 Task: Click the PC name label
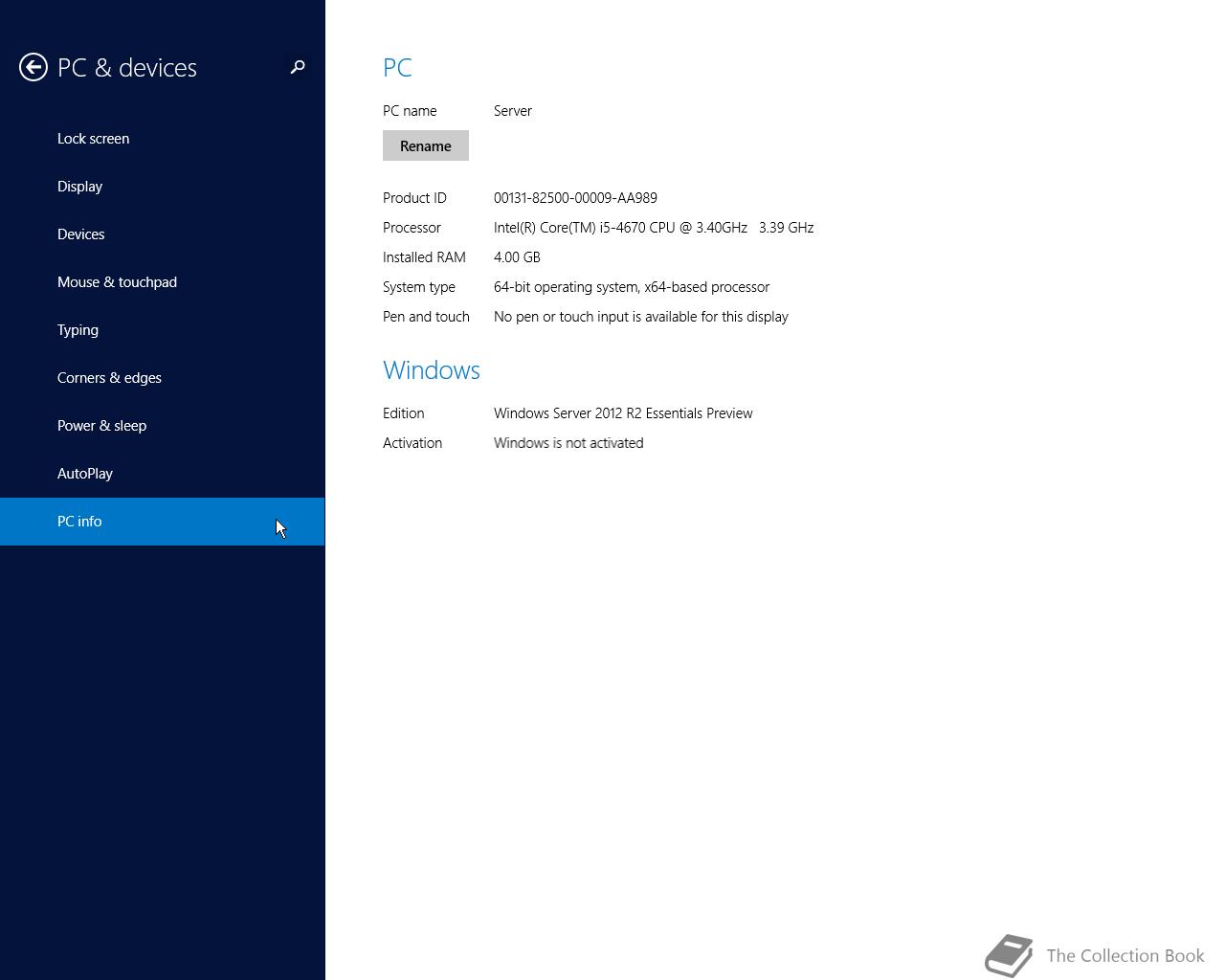coord(410,111)
